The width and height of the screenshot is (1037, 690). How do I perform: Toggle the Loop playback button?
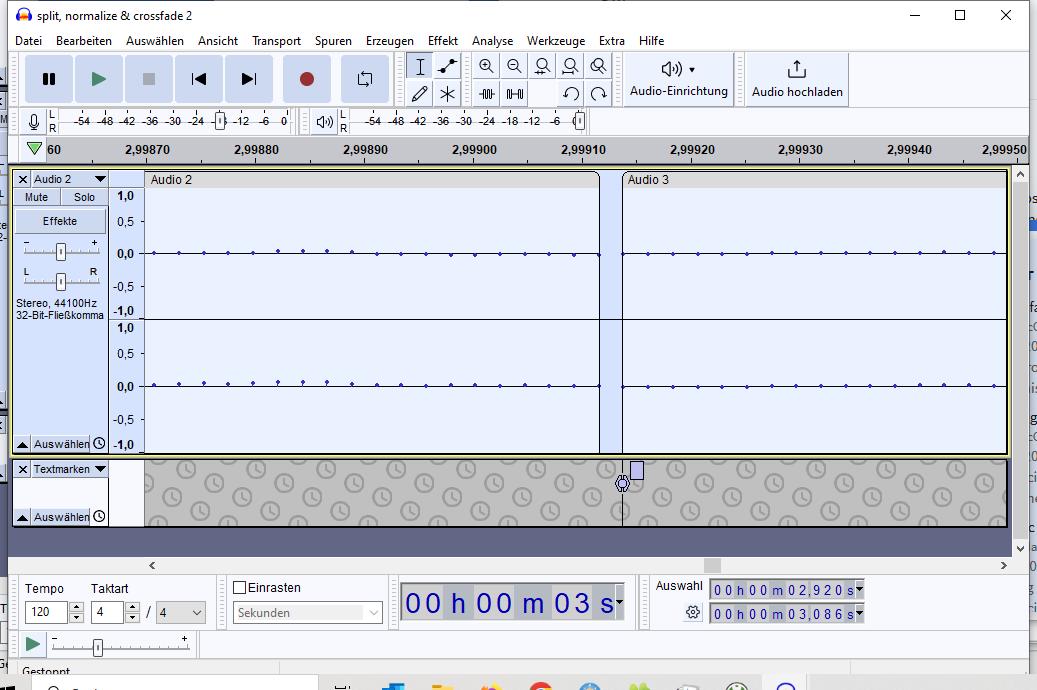pyautogui.click(x=365, y=79)
